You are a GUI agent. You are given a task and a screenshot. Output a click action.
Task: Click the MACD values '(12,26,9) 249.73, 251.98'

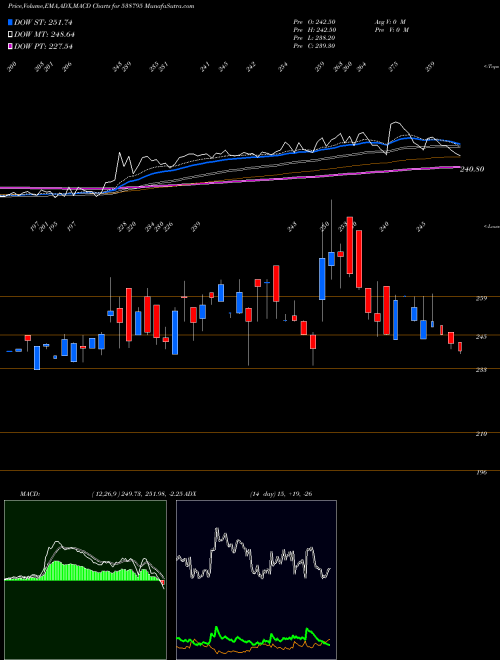130,494
